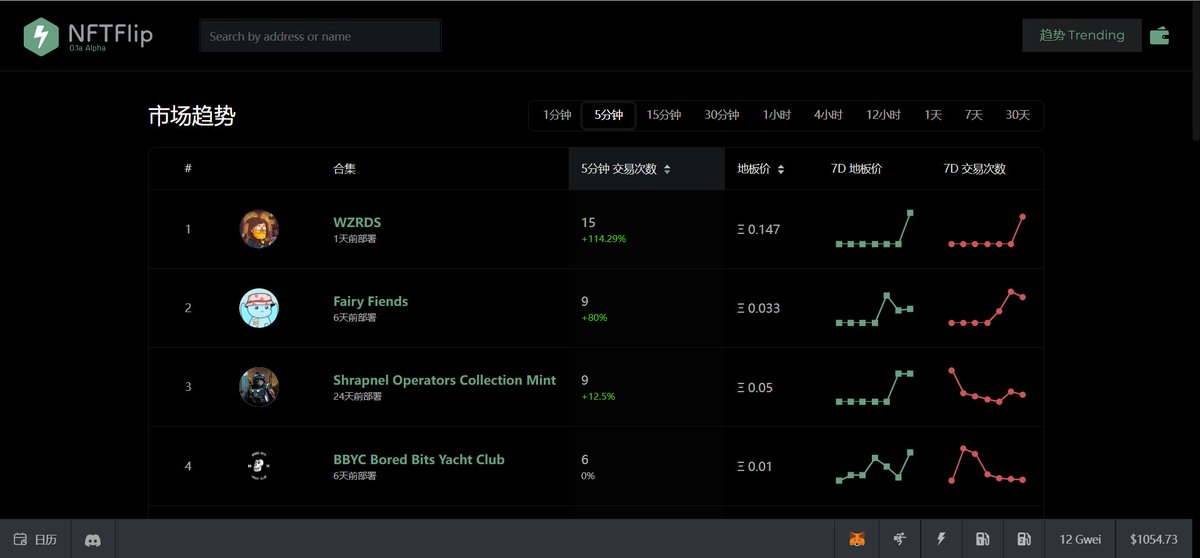The height and width of the screenshot is (558, 1200).
Task: Open the WZRDS collection avatar
Action: pos(259,229)
